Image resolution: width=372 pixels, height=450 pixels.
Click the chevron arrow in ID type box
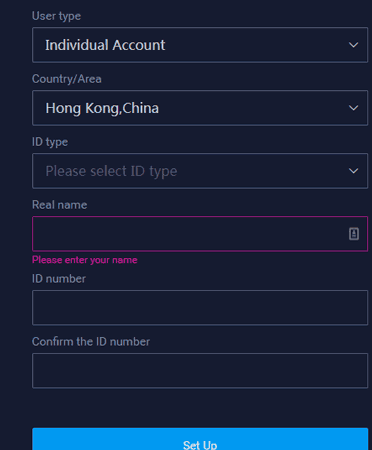tap(353, 171)
